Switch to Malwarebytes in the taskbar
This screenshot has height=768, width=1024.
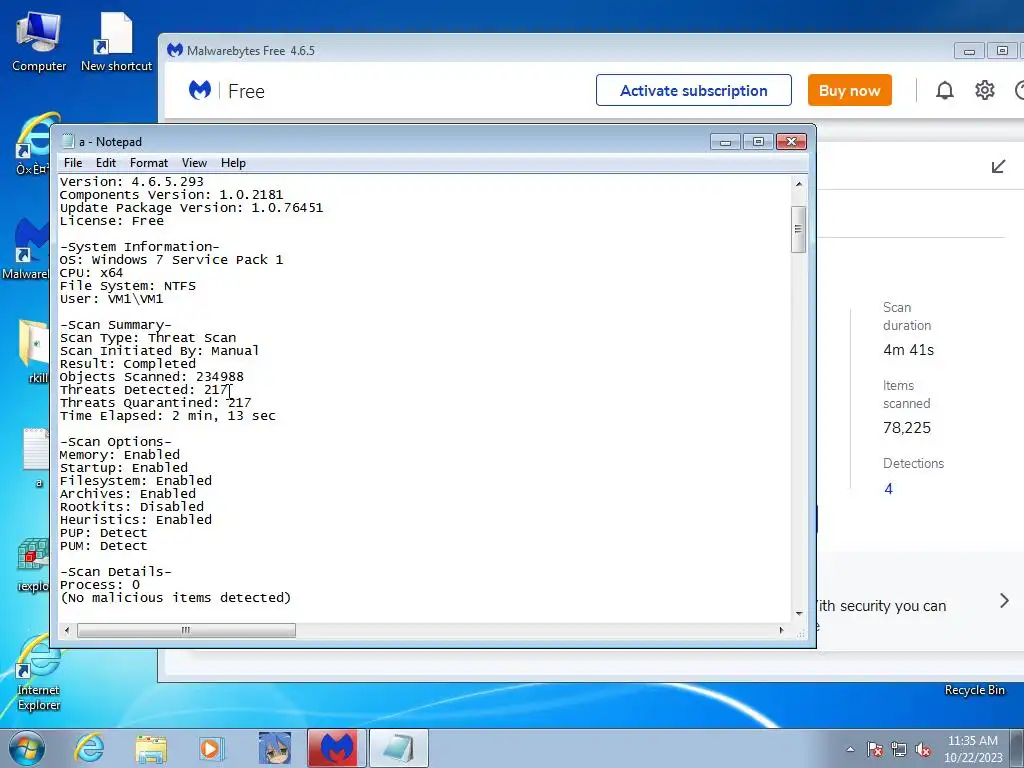(x=336, y=748)
